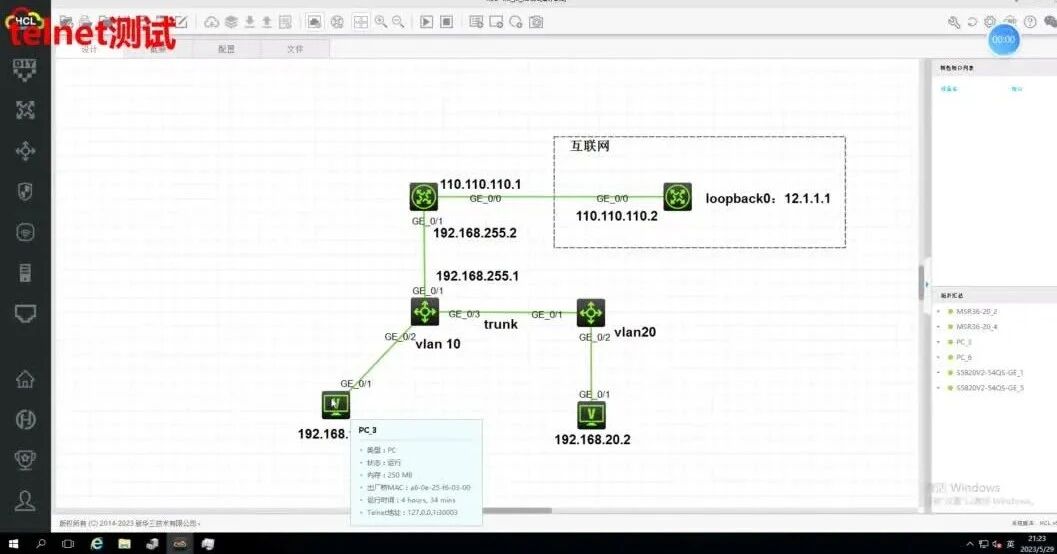Click the trunk link label
Viewport: 1057px width, 554px height.
501,324
